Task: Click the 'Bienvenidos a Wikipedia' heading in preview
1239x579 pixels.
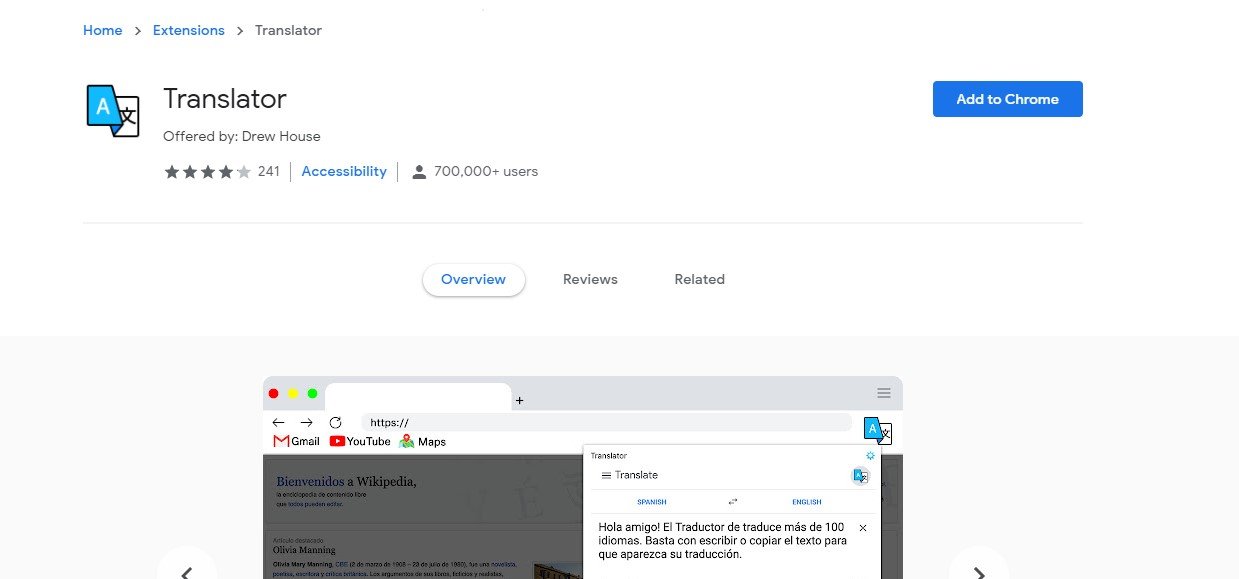Action: 346,481
